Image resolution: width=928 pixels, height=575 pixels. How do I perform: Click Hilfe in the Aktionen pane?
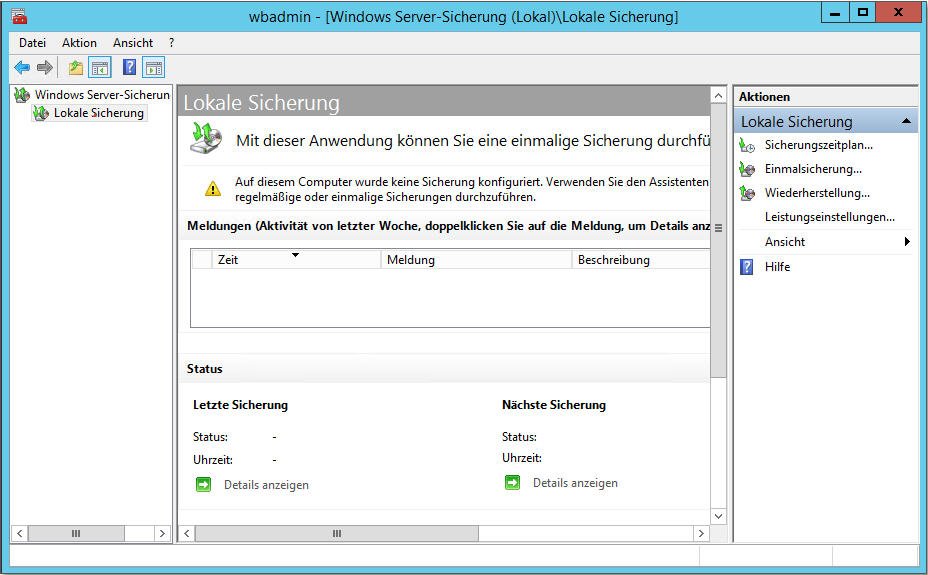778,267
